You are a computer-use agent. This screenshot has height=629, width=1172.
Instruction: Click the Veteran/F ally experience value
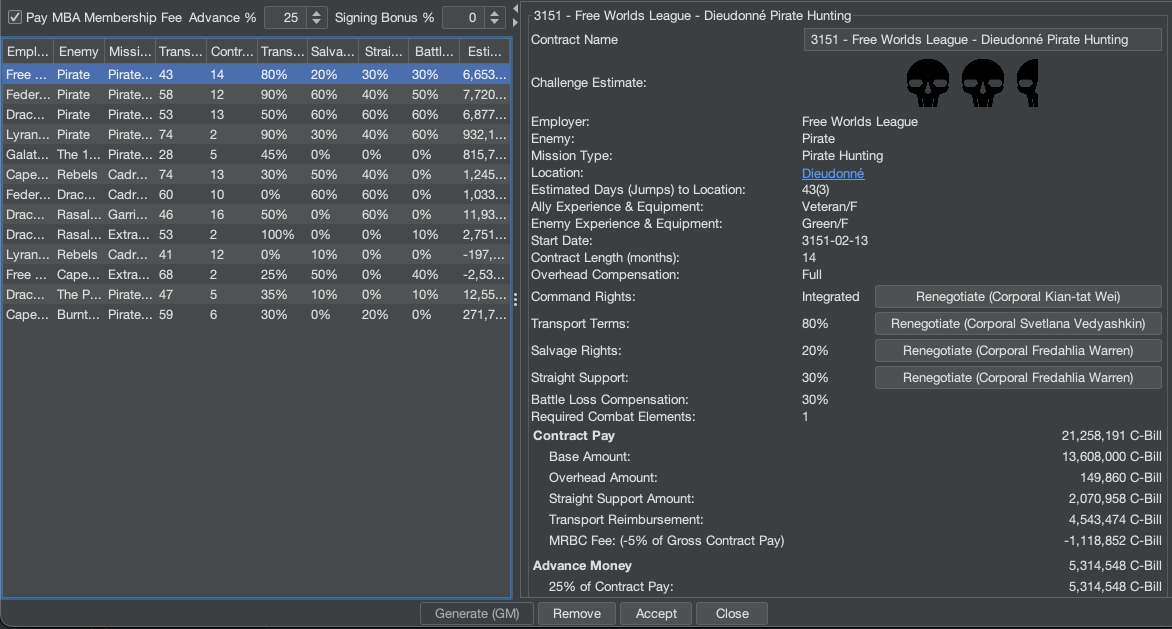pyautogui.click(x=829, y=206)
